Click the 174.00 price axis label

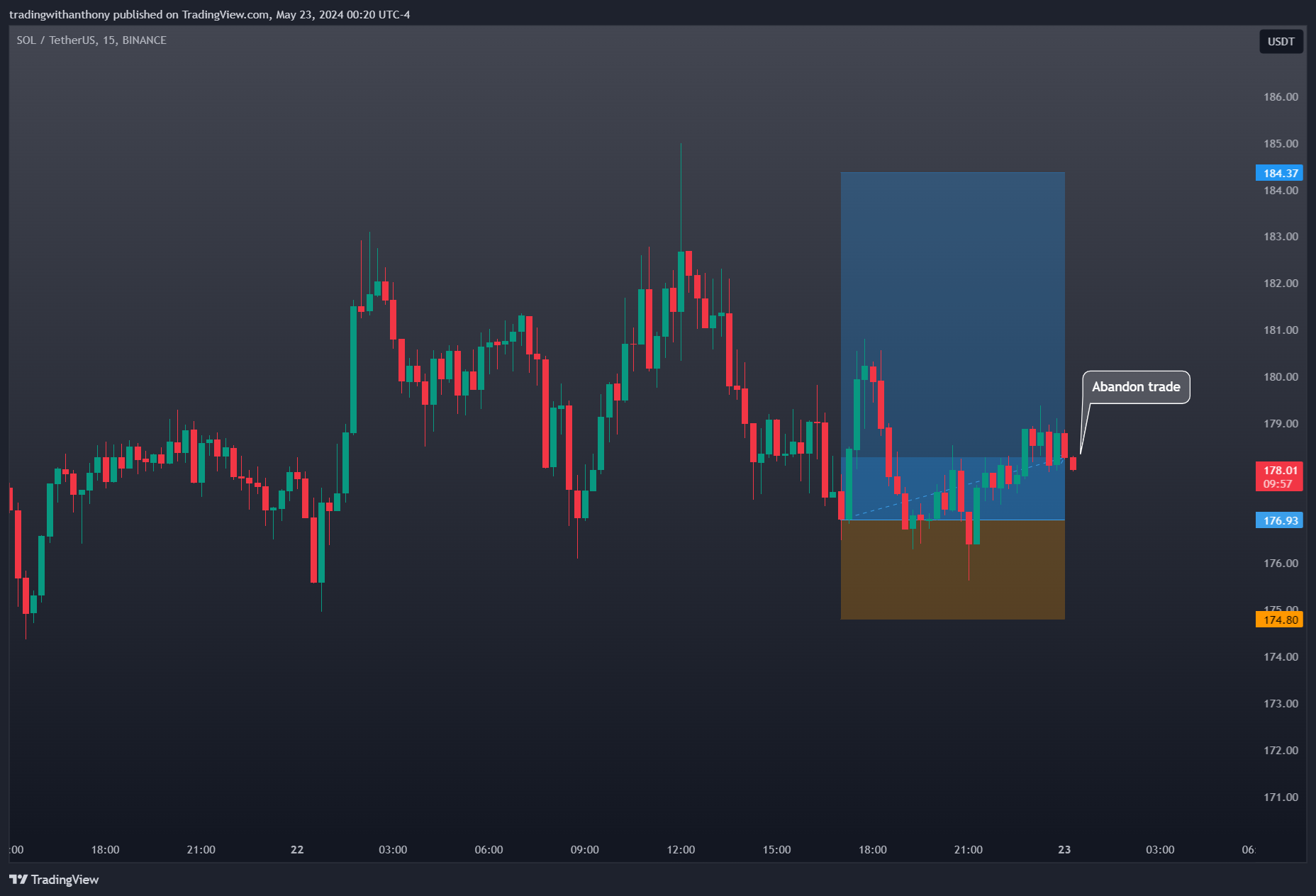click(1281, 656)
